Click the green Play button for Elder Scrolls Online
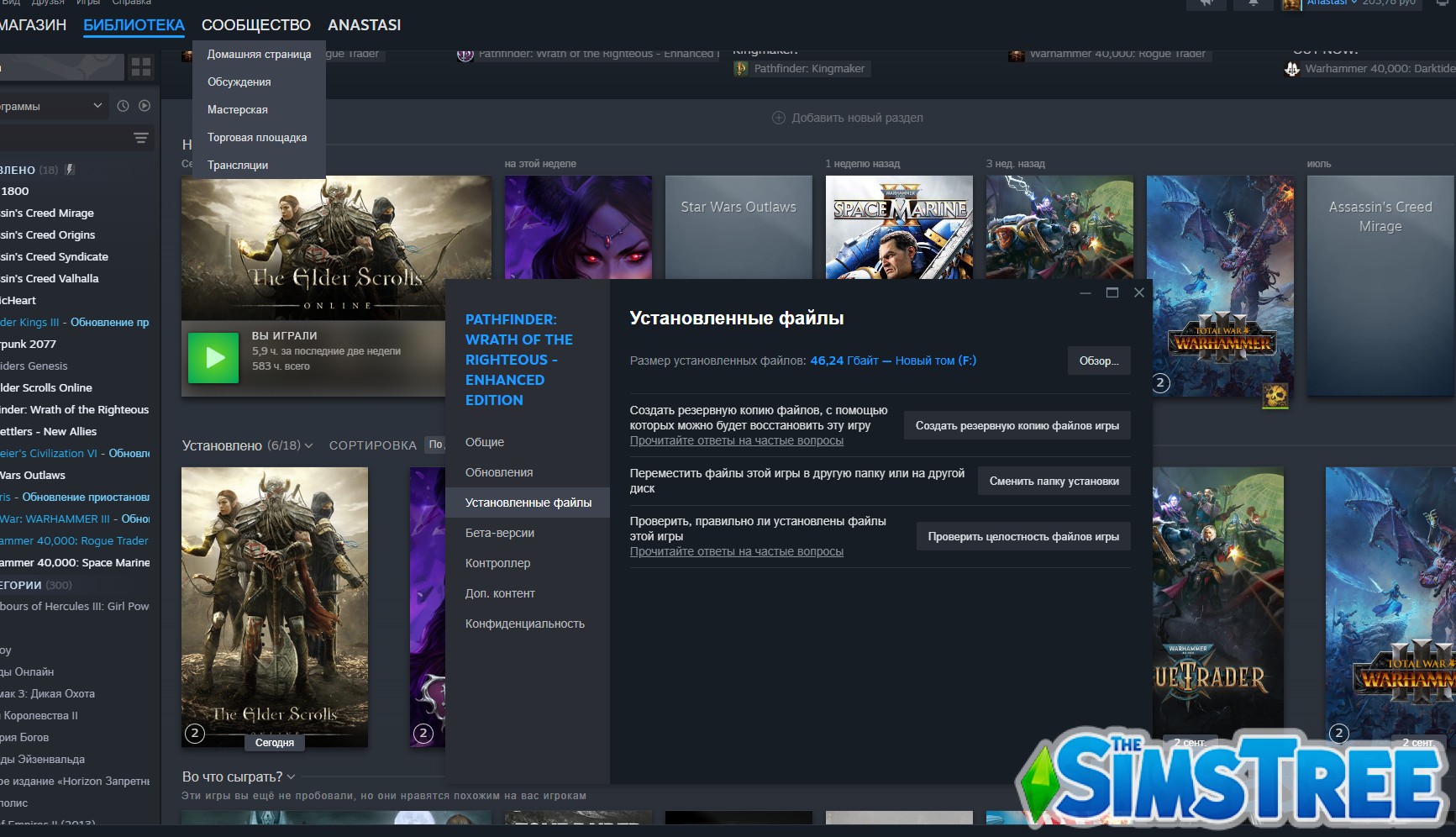1456x837 pixels. tap(215, 358)
